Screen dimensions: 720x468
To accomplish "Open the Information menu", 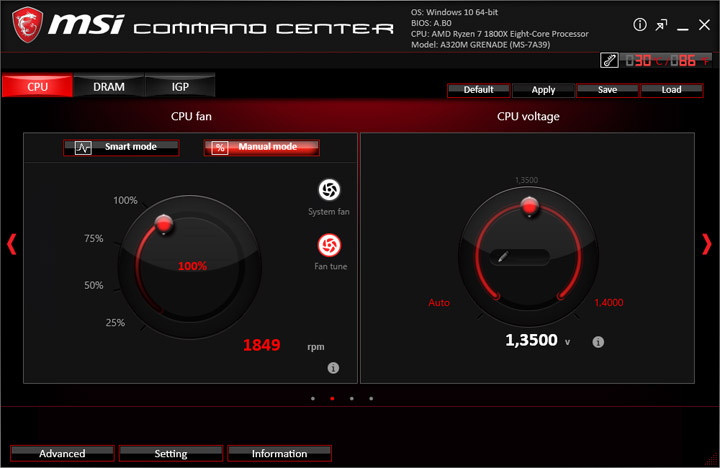I will [279, 453].
